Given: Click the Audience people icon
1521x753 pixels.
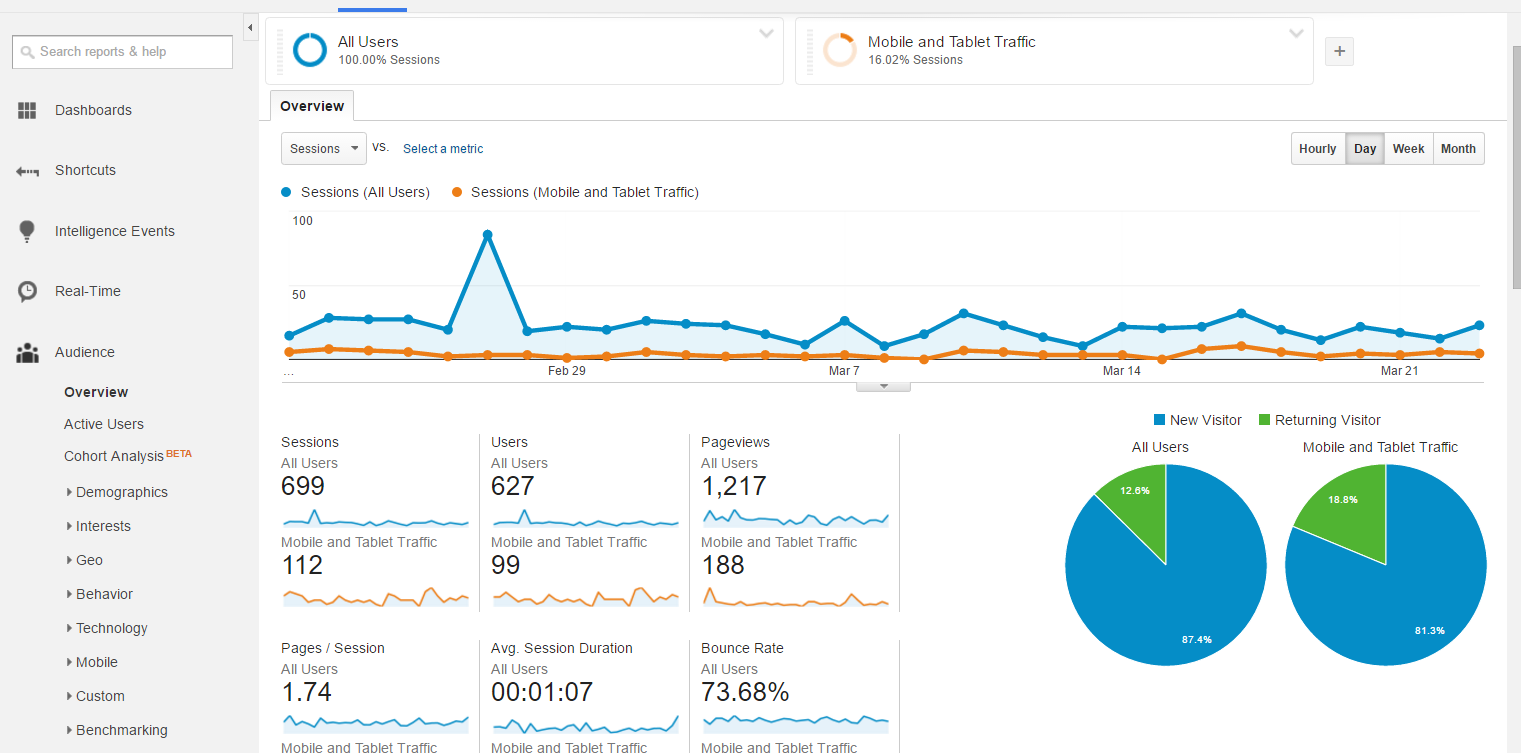Looking at the screenshot, I should [27, 351].
